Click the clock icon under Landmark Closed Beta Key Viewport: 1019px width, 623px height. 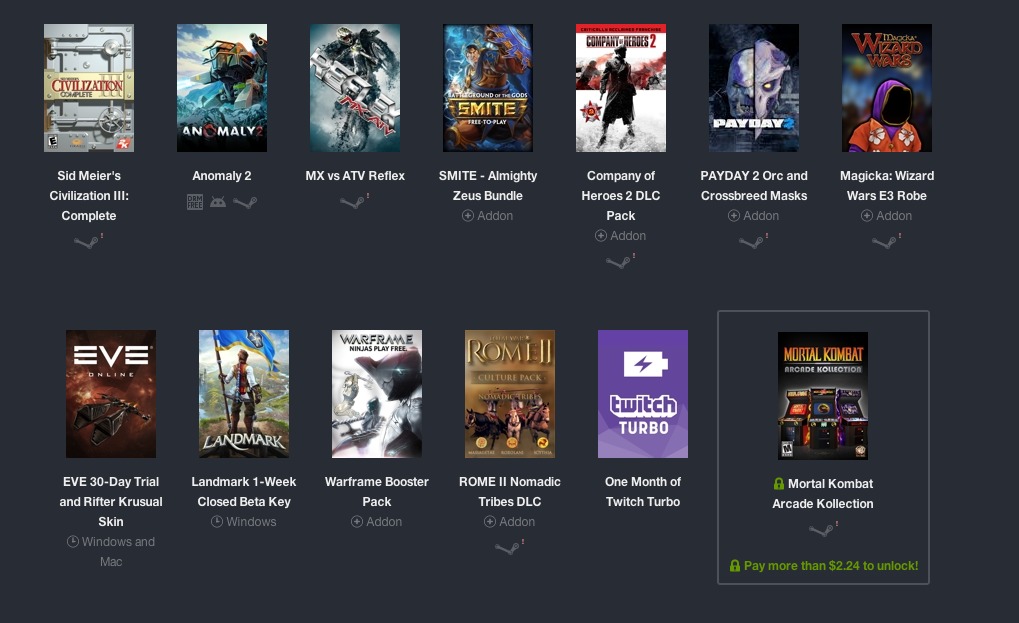pos(217,522)
